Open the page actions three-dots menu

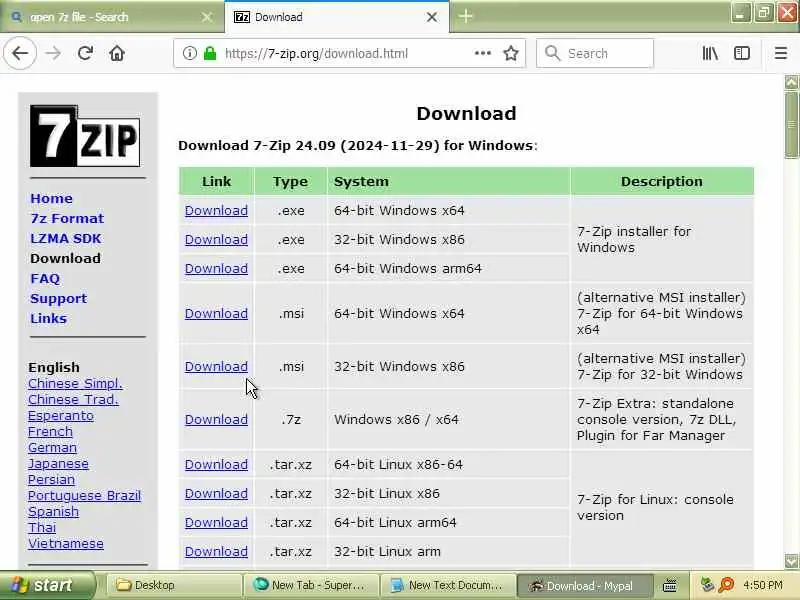point(482,53)
